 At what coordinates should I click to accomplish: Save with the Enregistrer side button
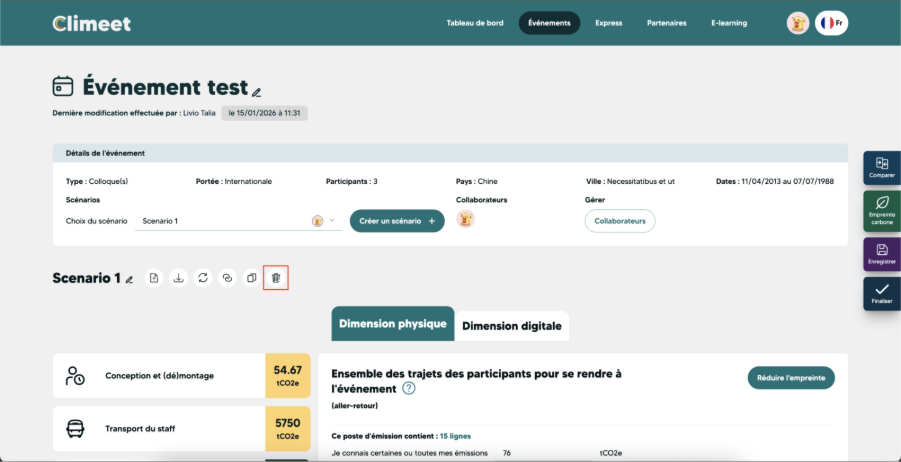(x=881, y=254)
